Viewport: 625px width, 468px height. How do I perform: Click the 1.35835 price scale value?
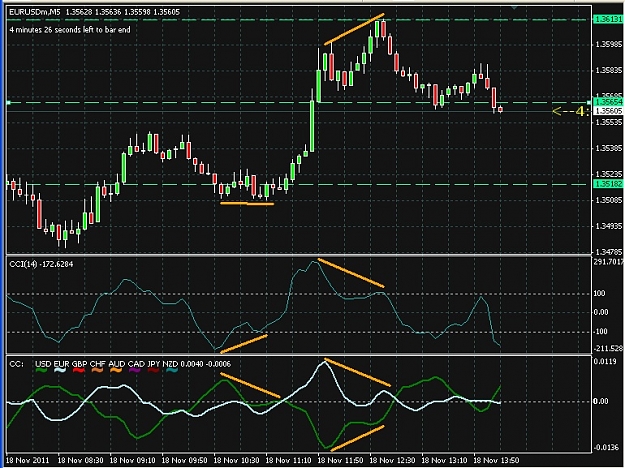coord(608,71)
